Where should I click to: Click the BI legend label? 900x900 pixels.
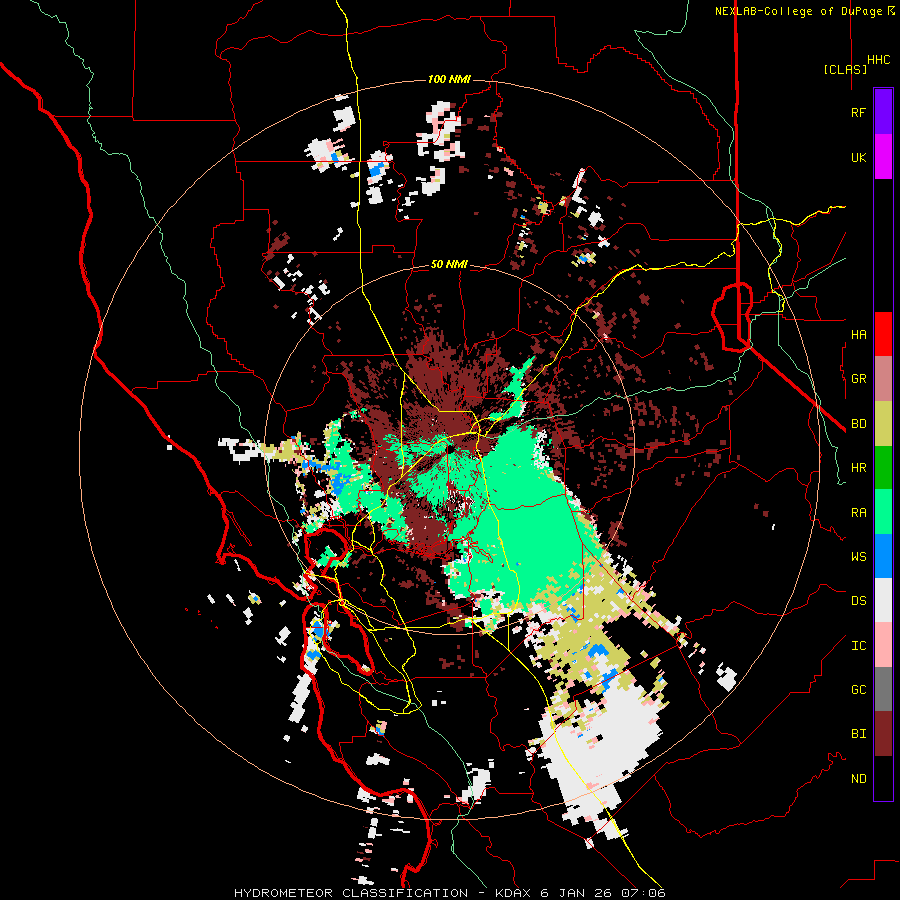point(858,734)
